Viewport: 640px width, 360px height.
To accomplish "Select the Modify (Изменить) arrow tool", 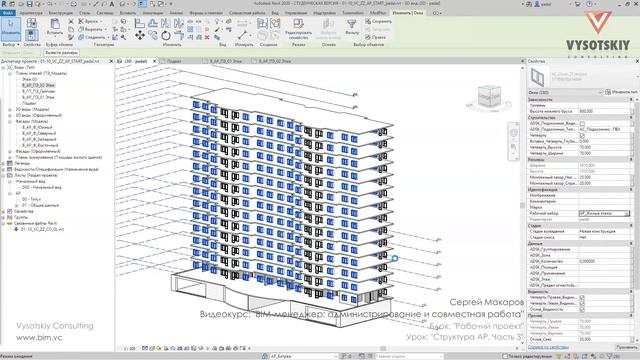I will 11,28.
